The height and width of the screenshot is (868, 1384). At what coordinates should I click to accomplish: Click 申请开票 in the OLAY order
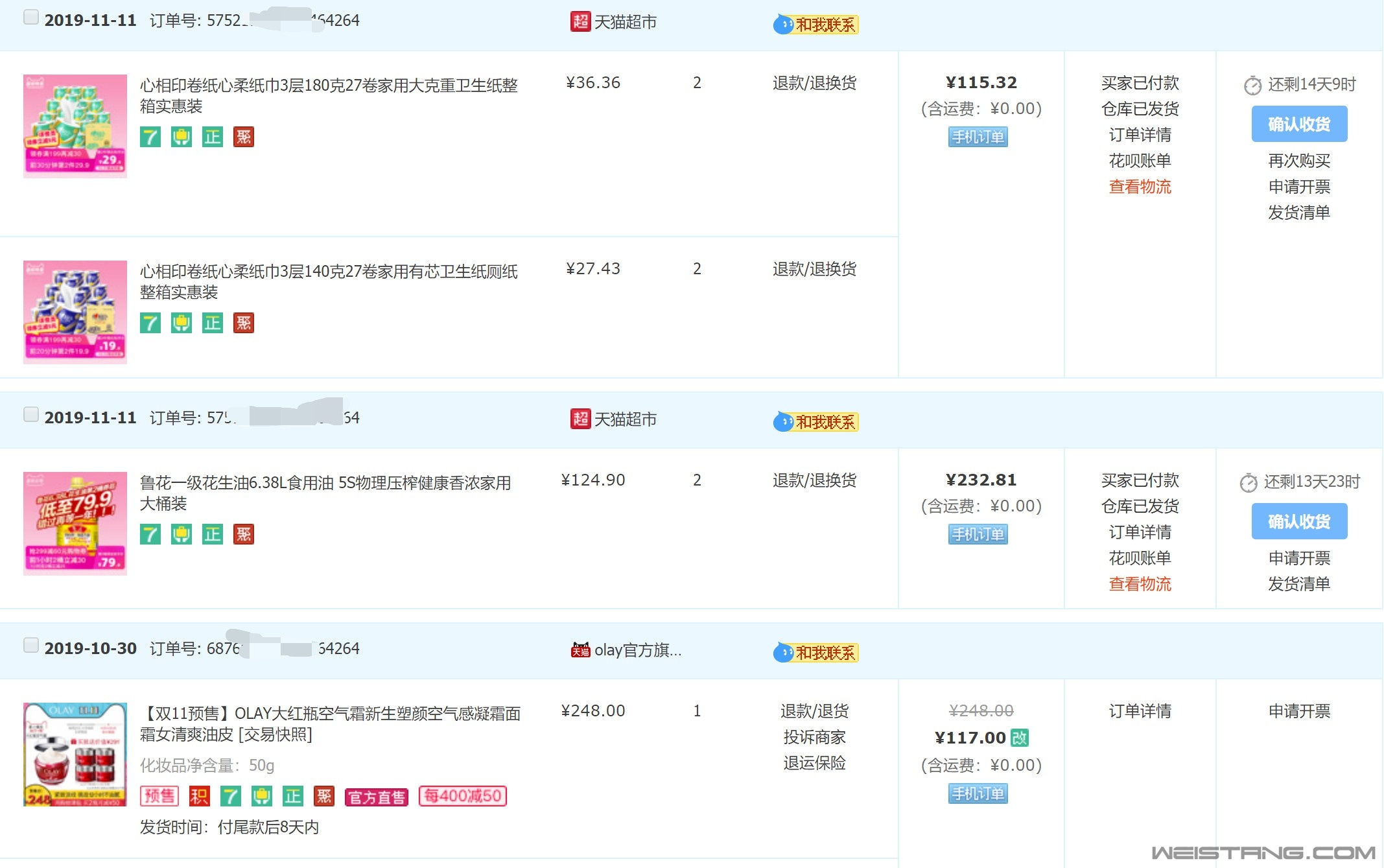point(1300,711)
